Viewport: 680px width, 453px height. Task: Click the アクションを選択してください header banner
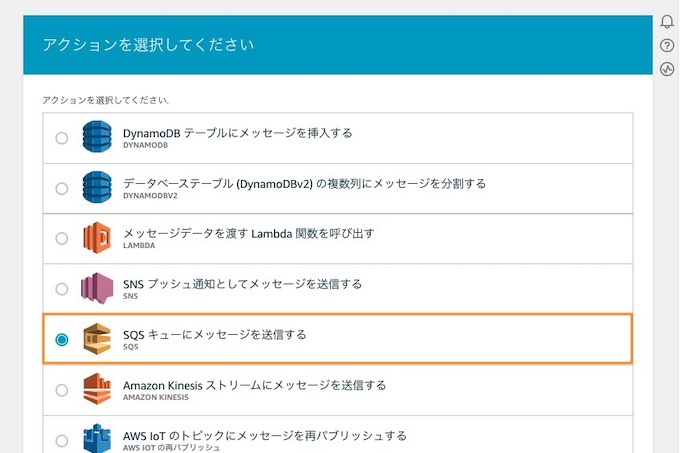[x=338, y=45]
